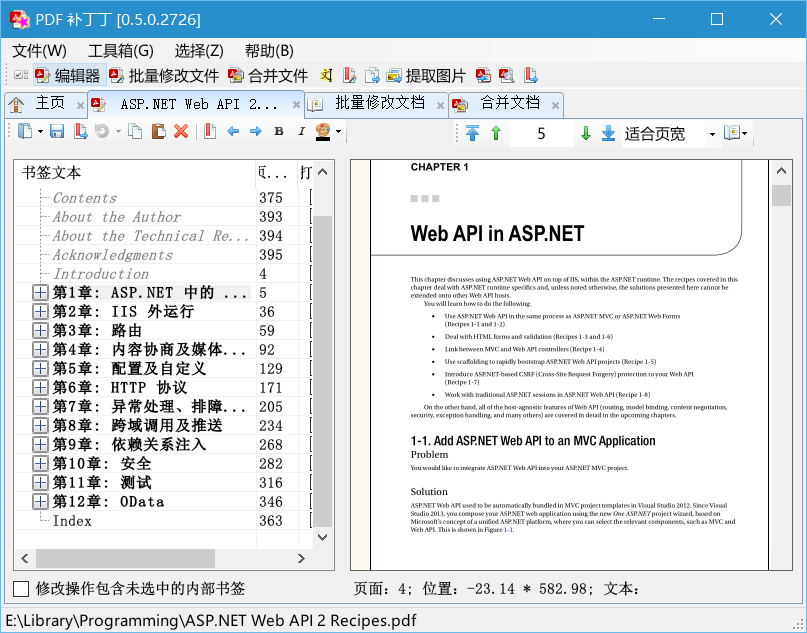Viewport: 807px width, 633px height.
Task: Click the bookmark list horizontal scrollbar thumb
Action: (x=125, y=558)
